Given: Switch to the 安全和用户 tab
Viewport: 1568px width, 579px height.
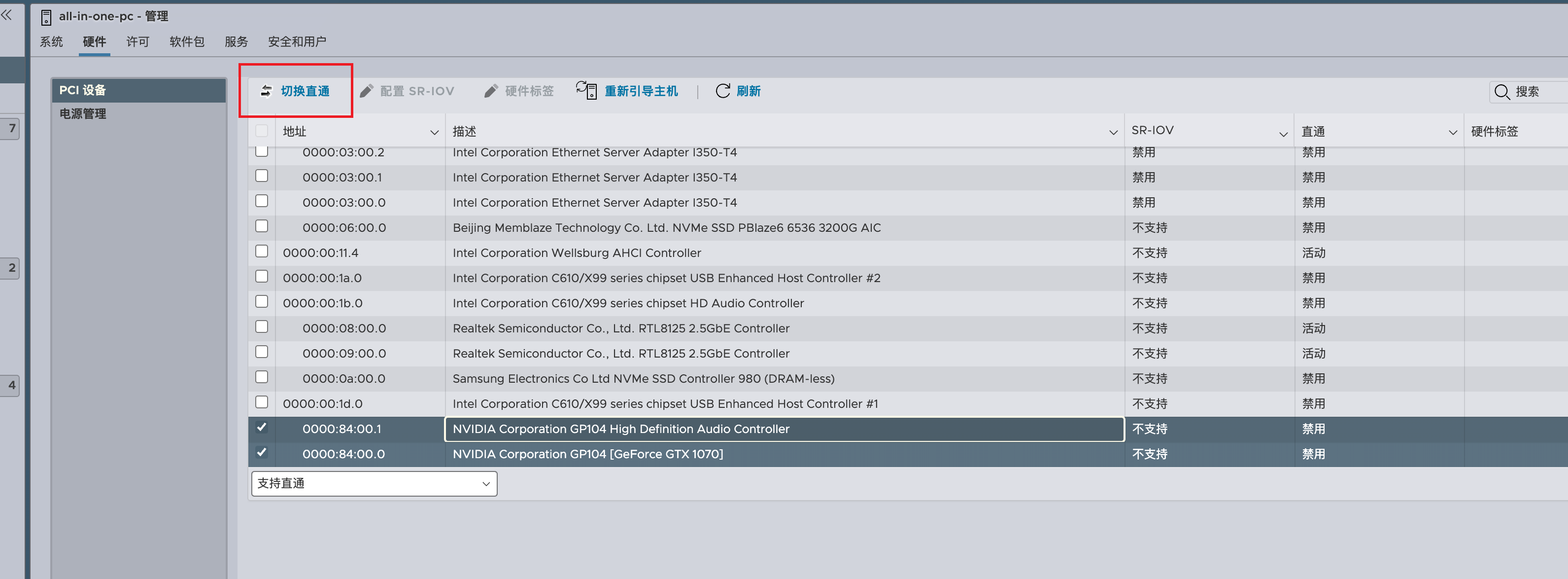Looking at the screenshot, I should click(297, 41).
